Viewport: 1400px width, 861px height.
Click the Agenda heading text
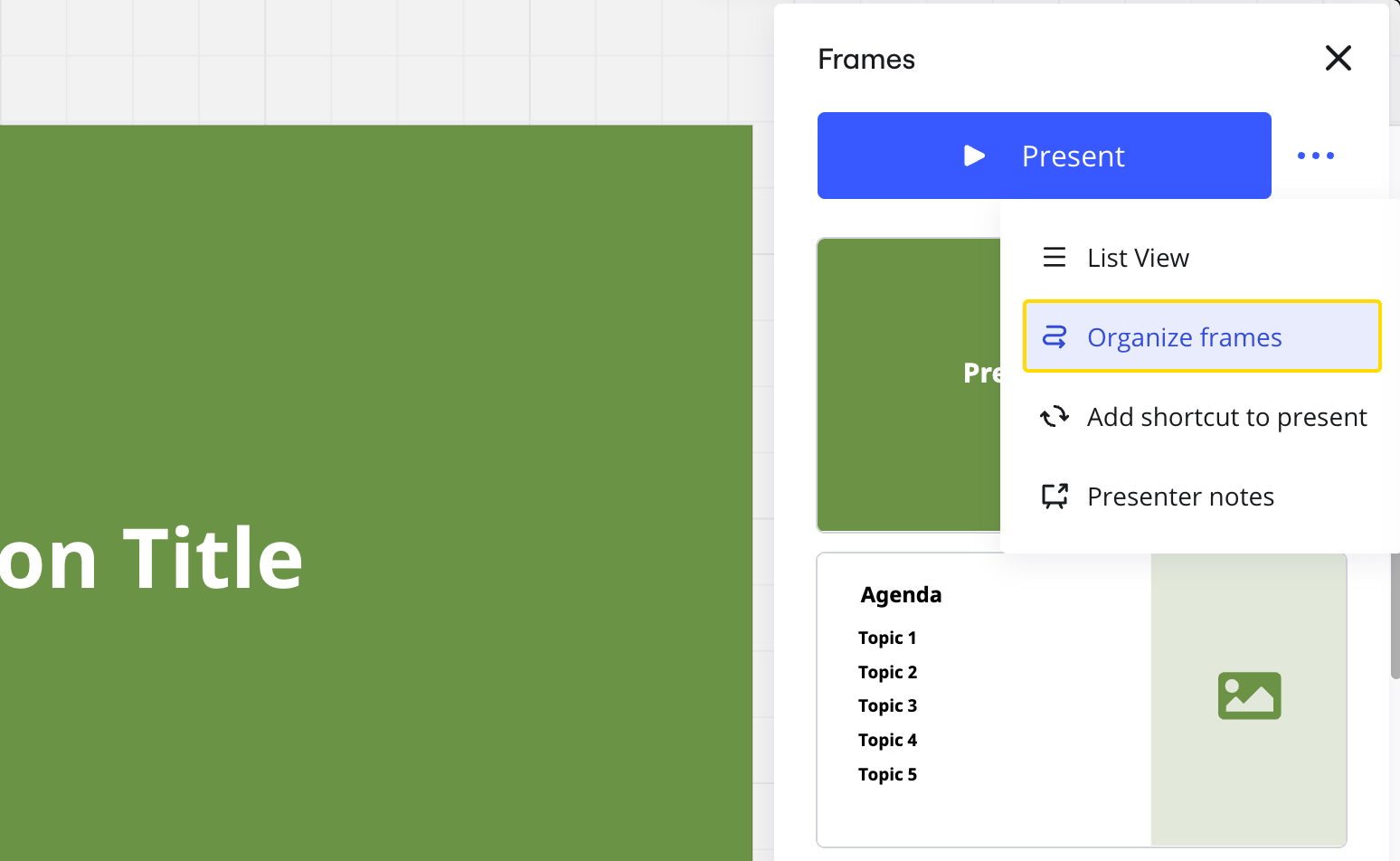click(x=901, y=594)
